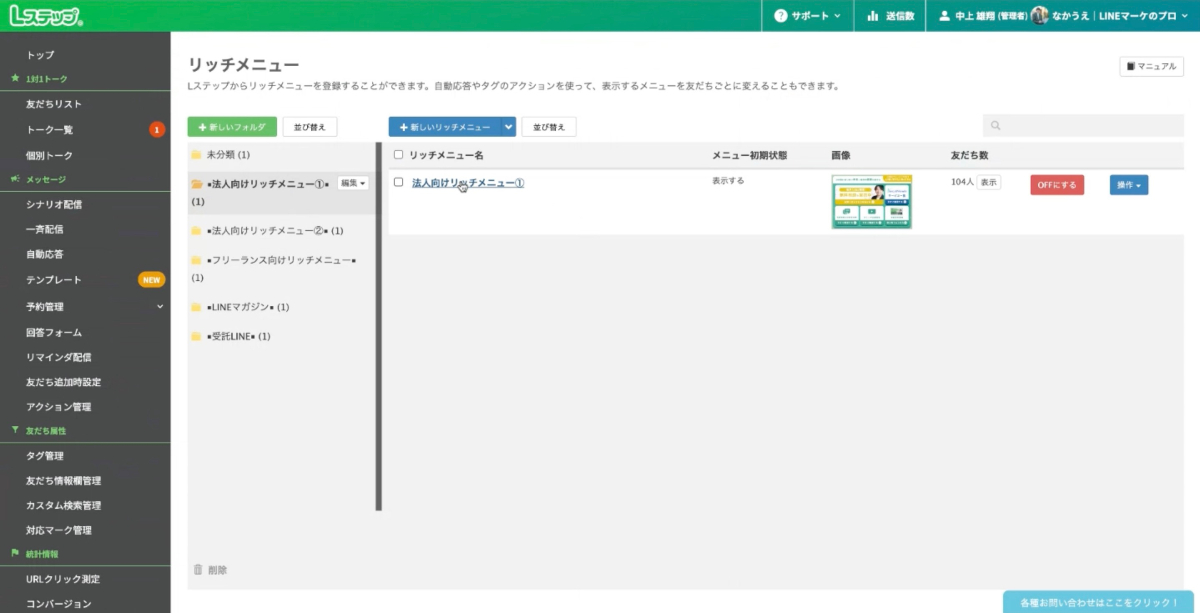Open the 法人向けリッチメニュー① edit link

tap(465, 183)
